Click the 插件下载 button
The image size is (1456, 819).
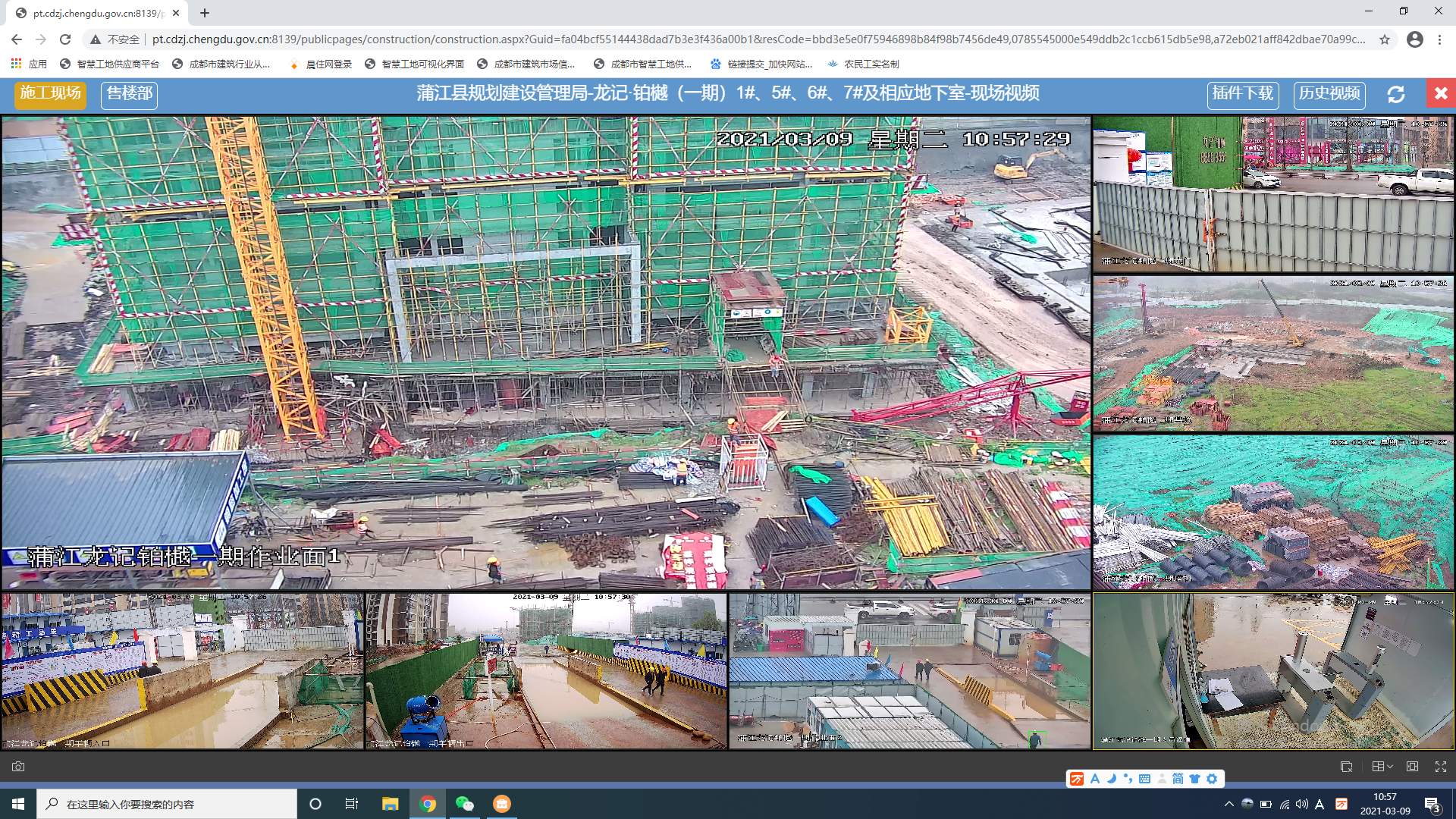click(1242, 94)
